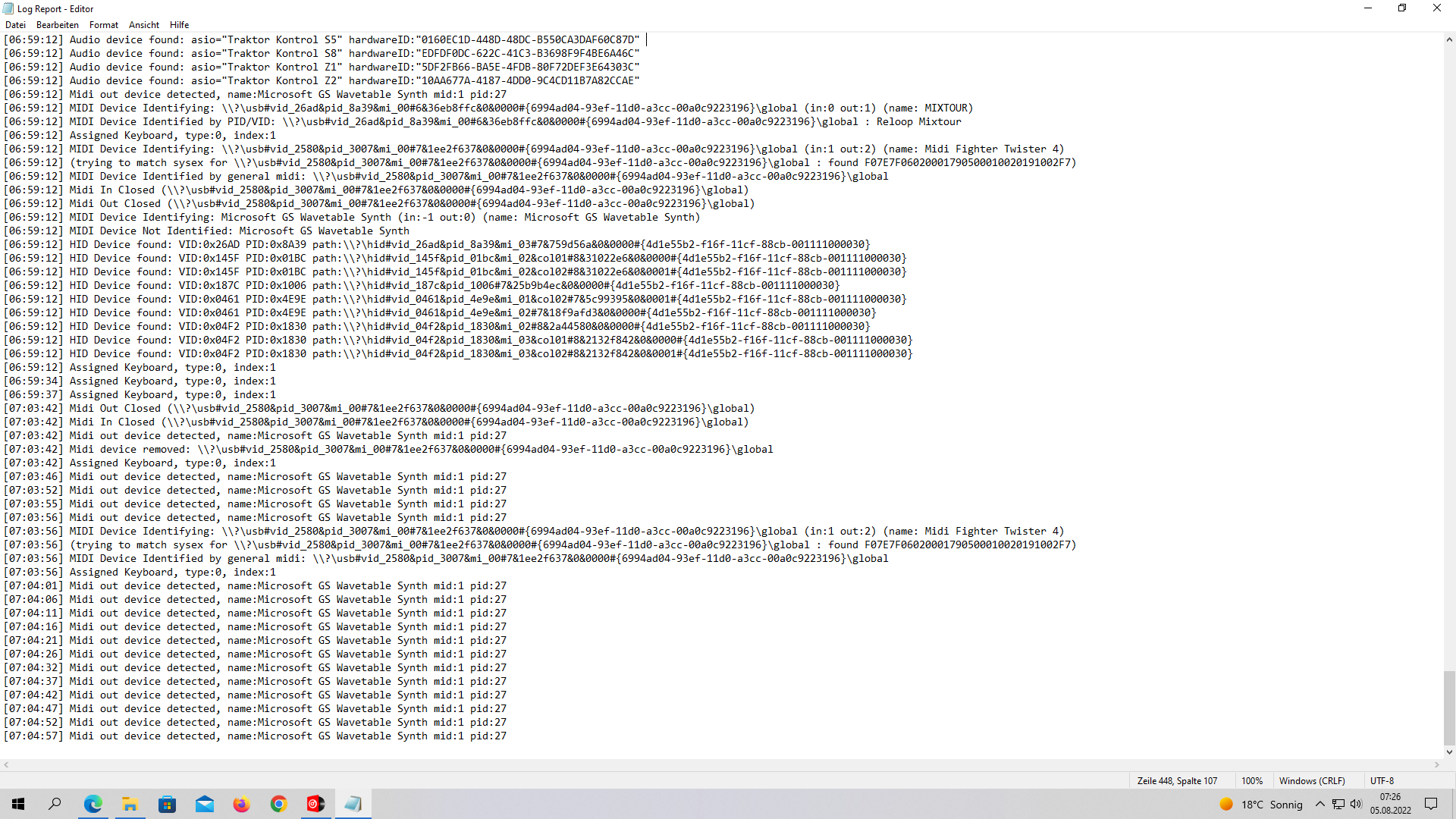Click the MIDI Device Not Identified line
Viewport: 1456px width, 819px height.
(206, 231)
